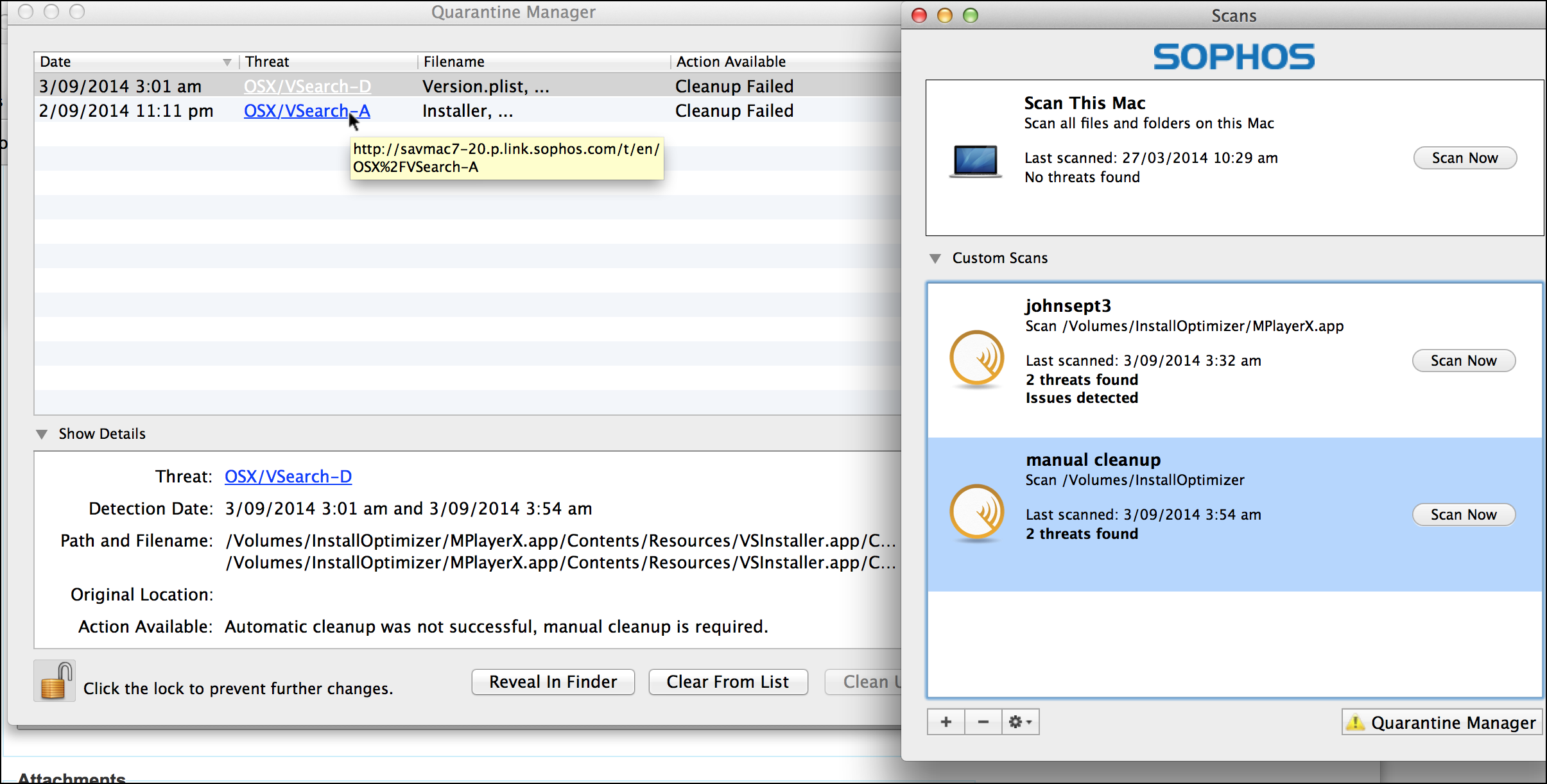1547x784 pixels.
Task: Open OSX/VSearch-A threat link
Action: (307, 111)
